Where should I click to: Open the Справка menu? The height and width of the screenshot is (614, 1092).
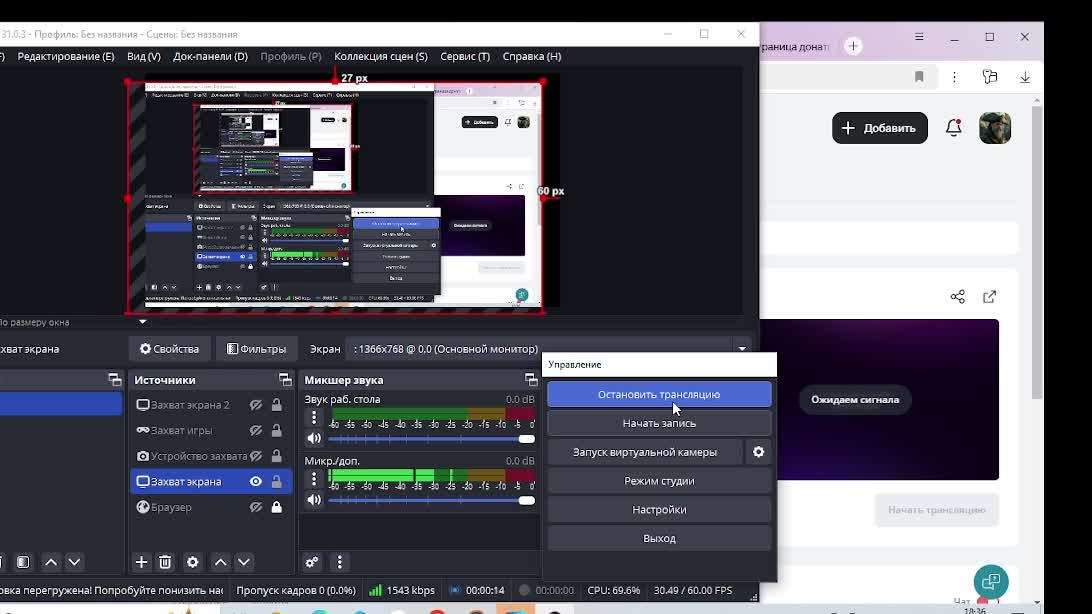532,56
